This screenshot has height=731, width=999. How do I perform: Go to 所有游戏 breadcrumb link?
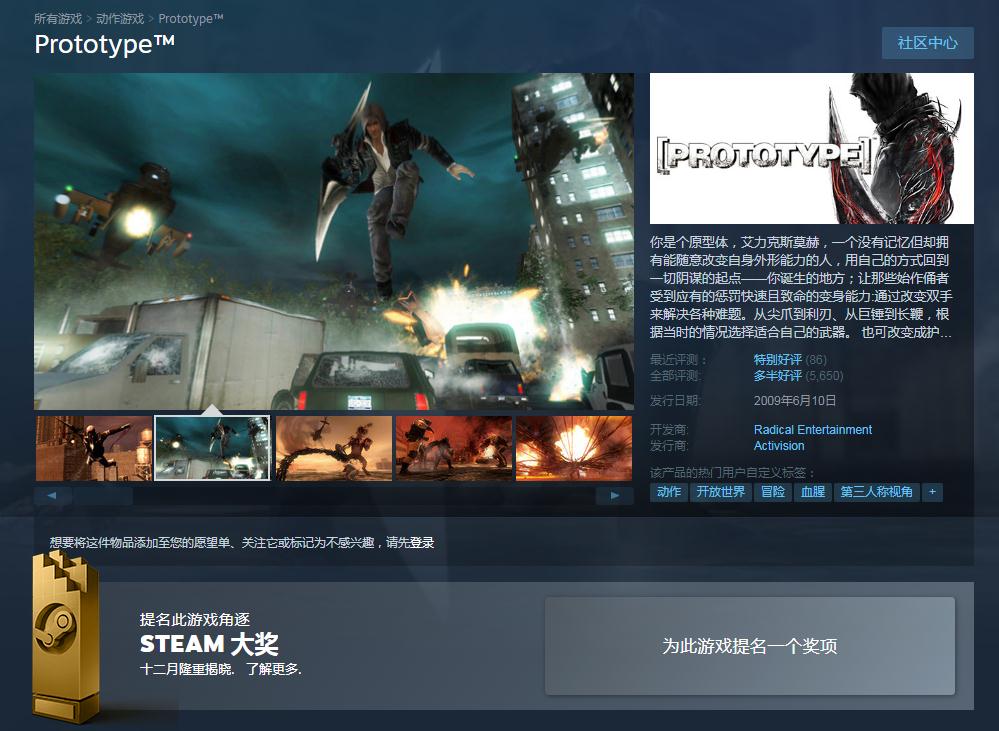click(58, 18)
